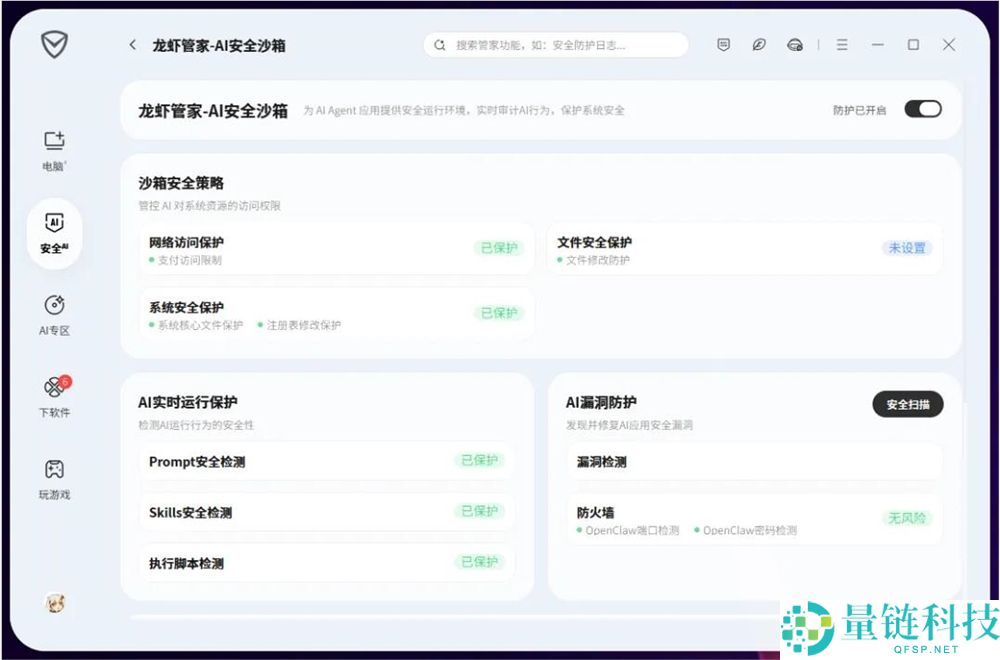Open the hamburger menu in the title bar
The image size is (1000, 660).
point(842,45)
